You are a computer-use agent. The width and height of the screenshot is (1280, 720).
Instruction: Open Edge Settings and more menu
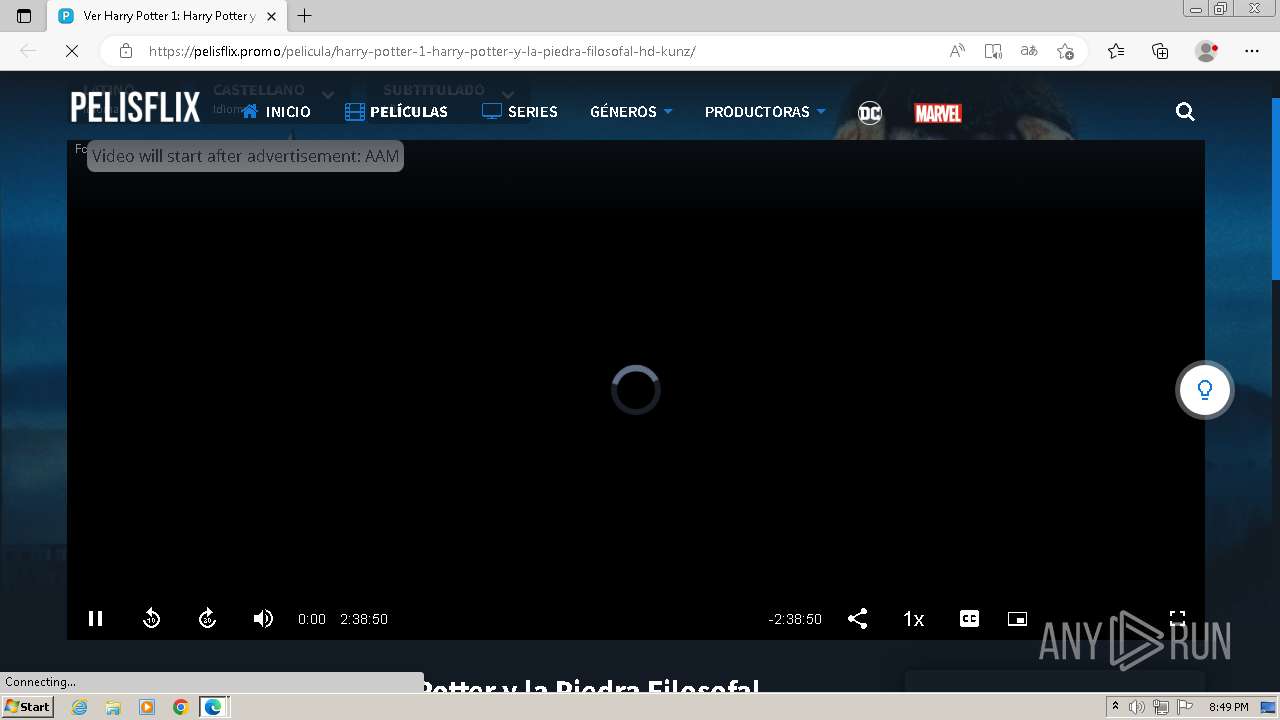coord(1252,51)
